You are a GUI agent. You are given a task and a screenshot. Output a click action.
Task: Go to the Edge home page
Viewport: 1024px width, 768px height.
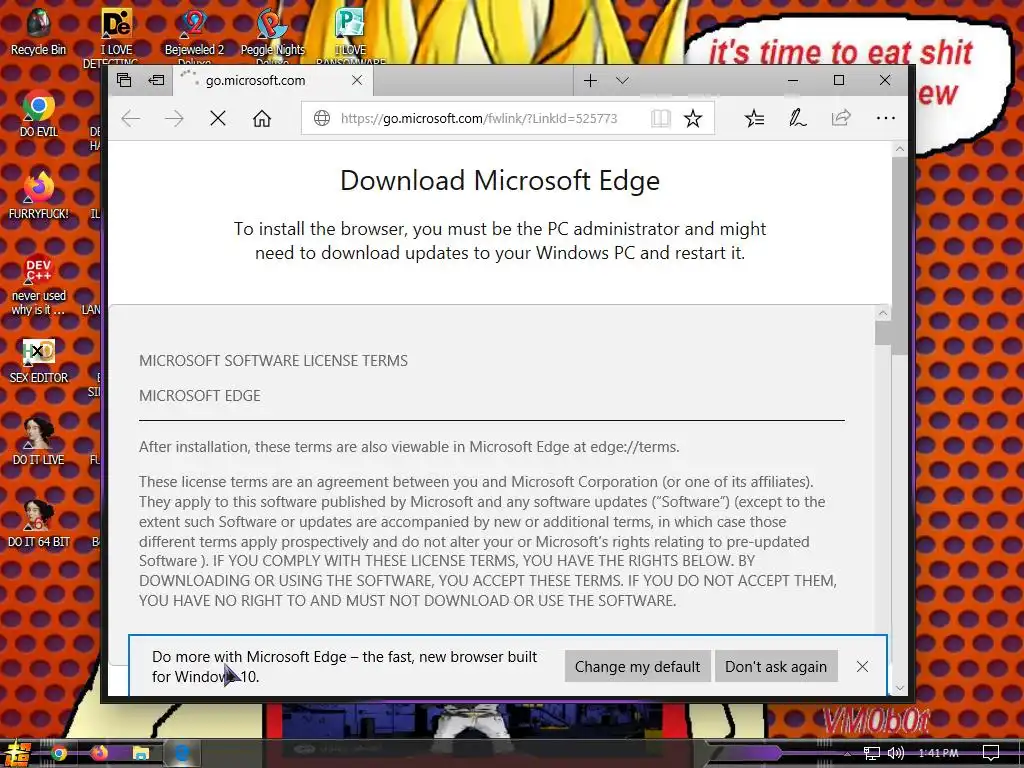point(262,118)
